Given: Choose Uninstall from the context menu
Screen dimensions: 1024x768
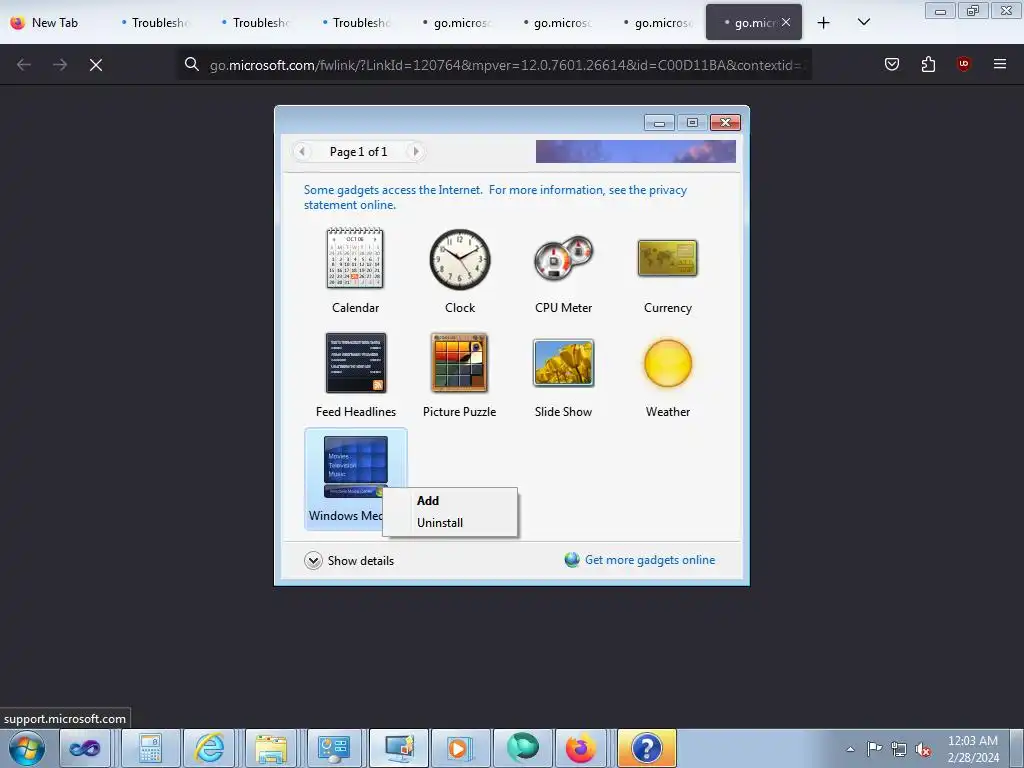Looking at the screenshot, I should (x=440, y=523).
